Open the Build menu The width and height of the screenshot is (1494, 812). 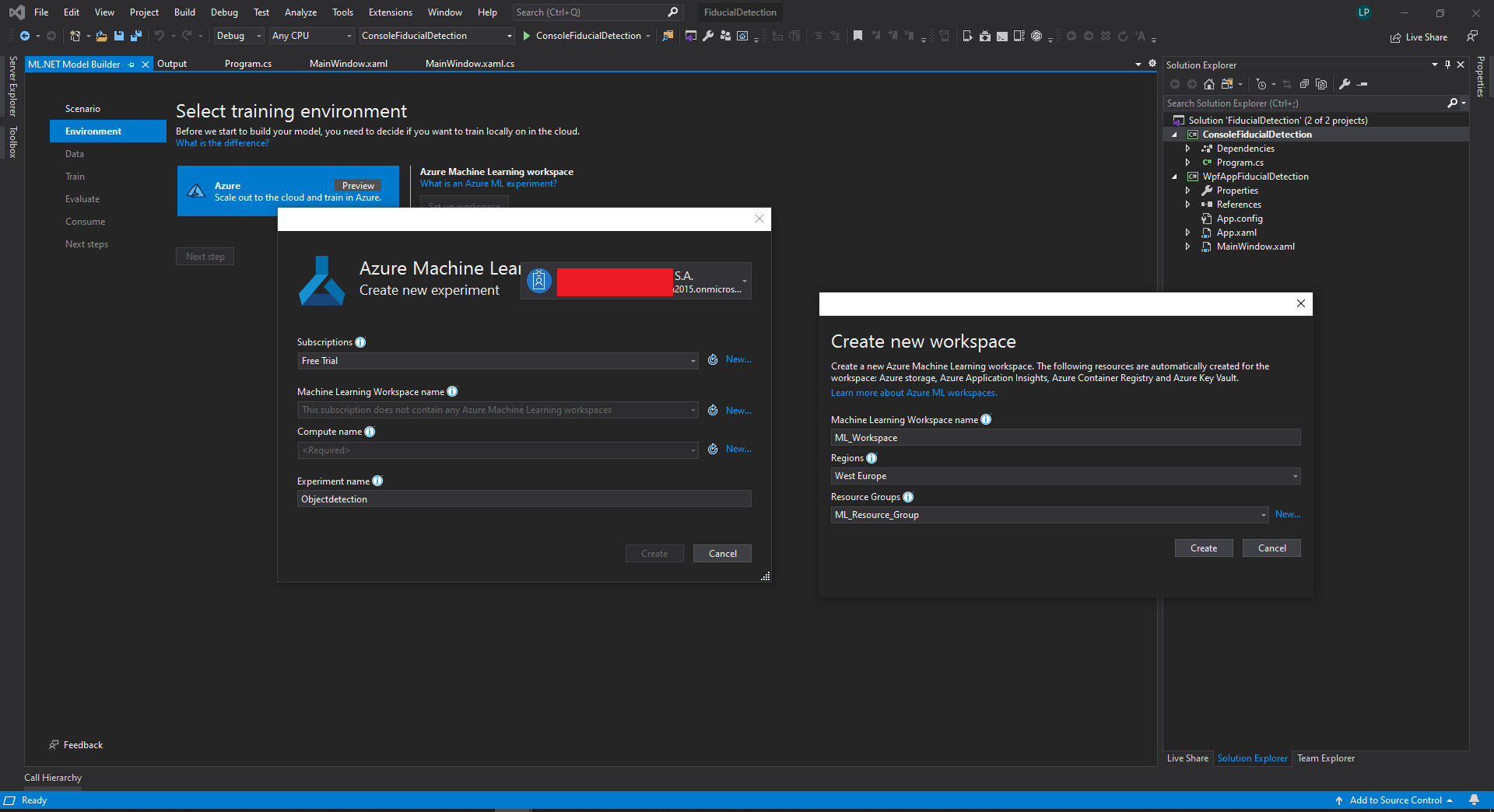point(184,12)
